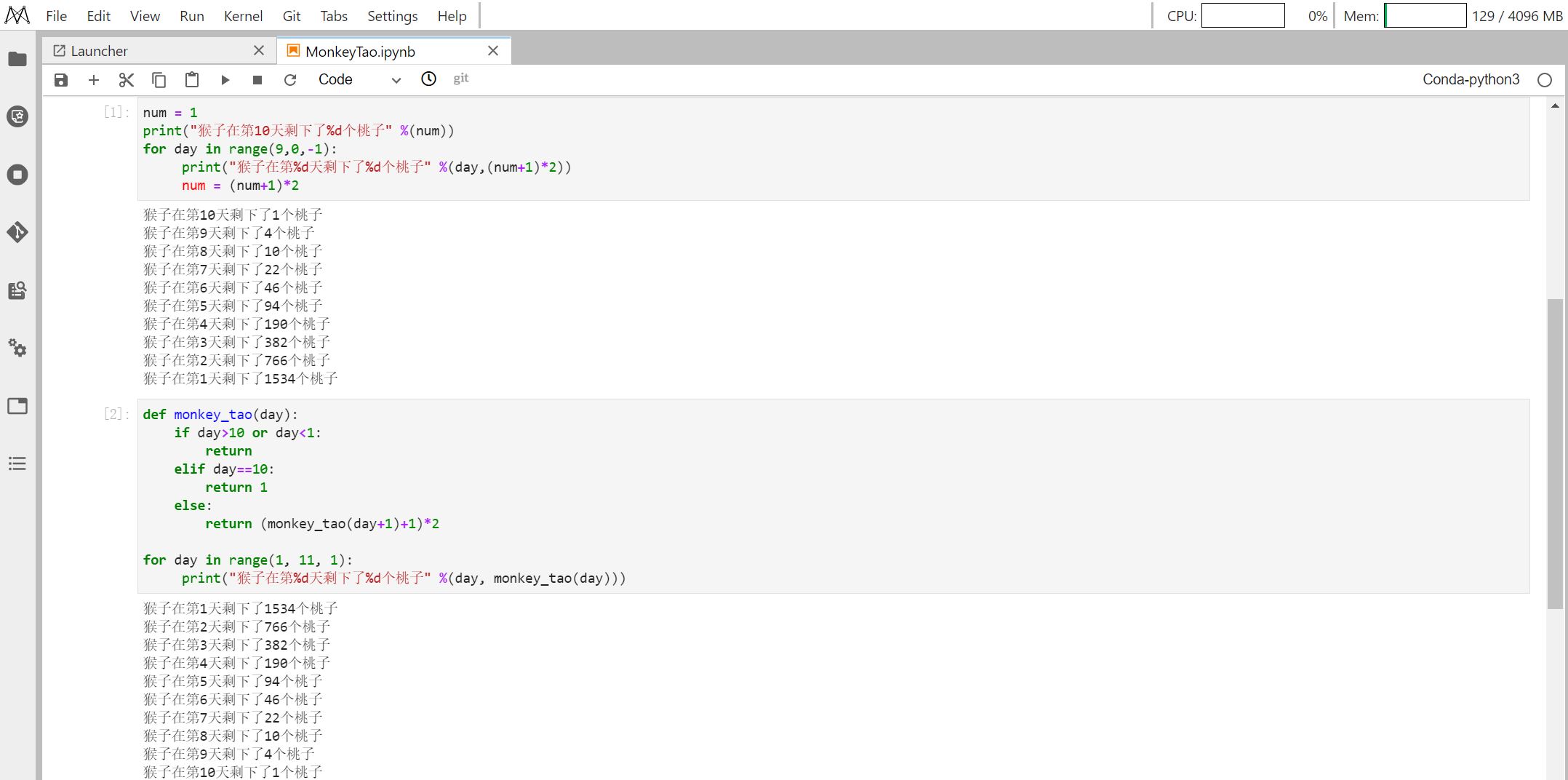Open the open tabs sidebar panel

(x=17, y=406)
